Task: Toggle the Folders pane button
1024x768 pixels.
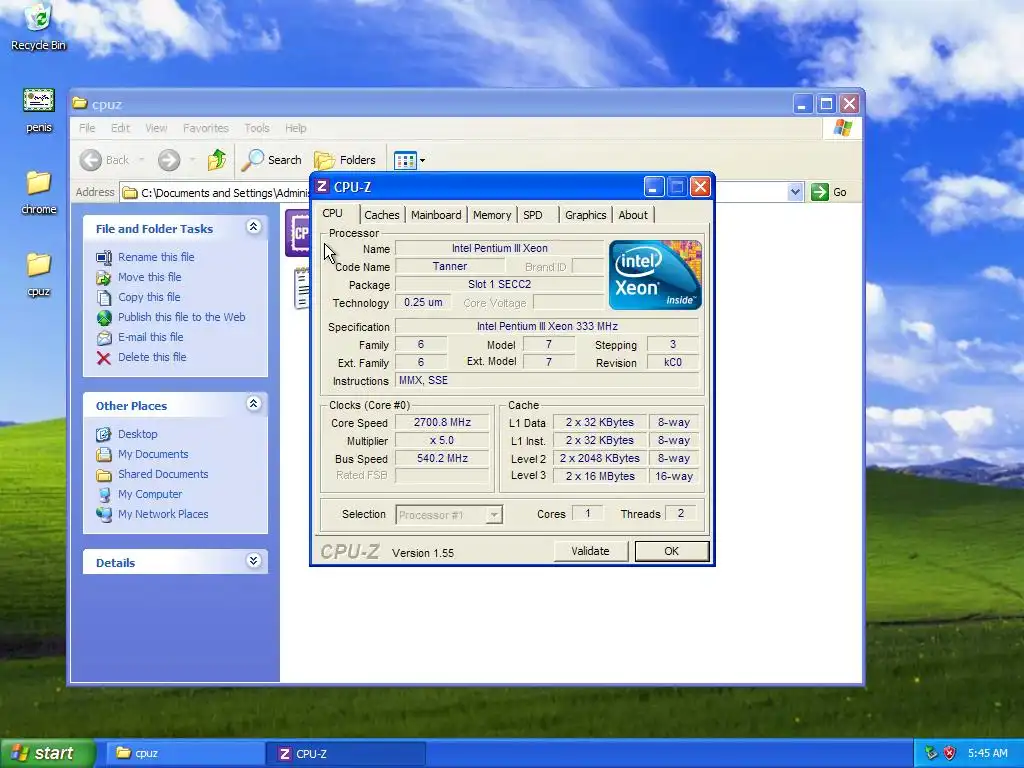Action: point(345,160)
